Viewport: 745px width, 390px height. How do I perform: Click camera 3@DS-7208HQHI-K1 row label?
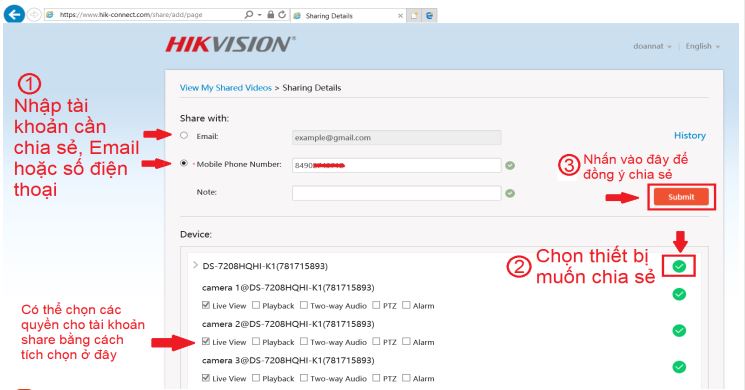pos(288,361)
